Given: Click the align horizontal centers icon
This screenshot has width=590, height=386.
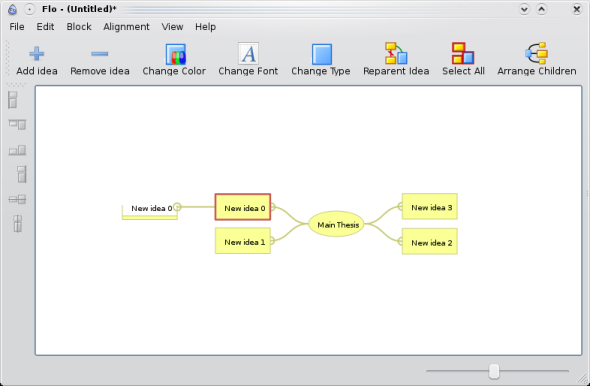Looking at the screenshot, I should [x=17, y=199].
